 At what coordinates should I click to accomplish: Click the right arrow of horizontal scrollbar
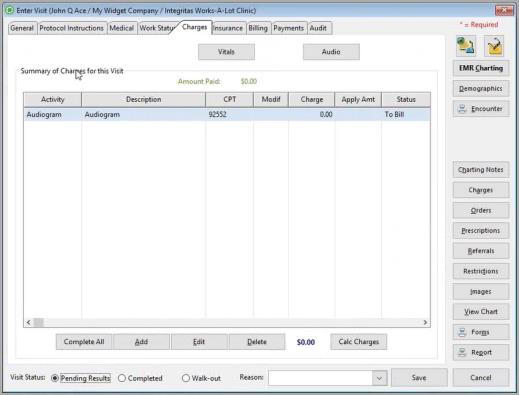click(425, 322)
